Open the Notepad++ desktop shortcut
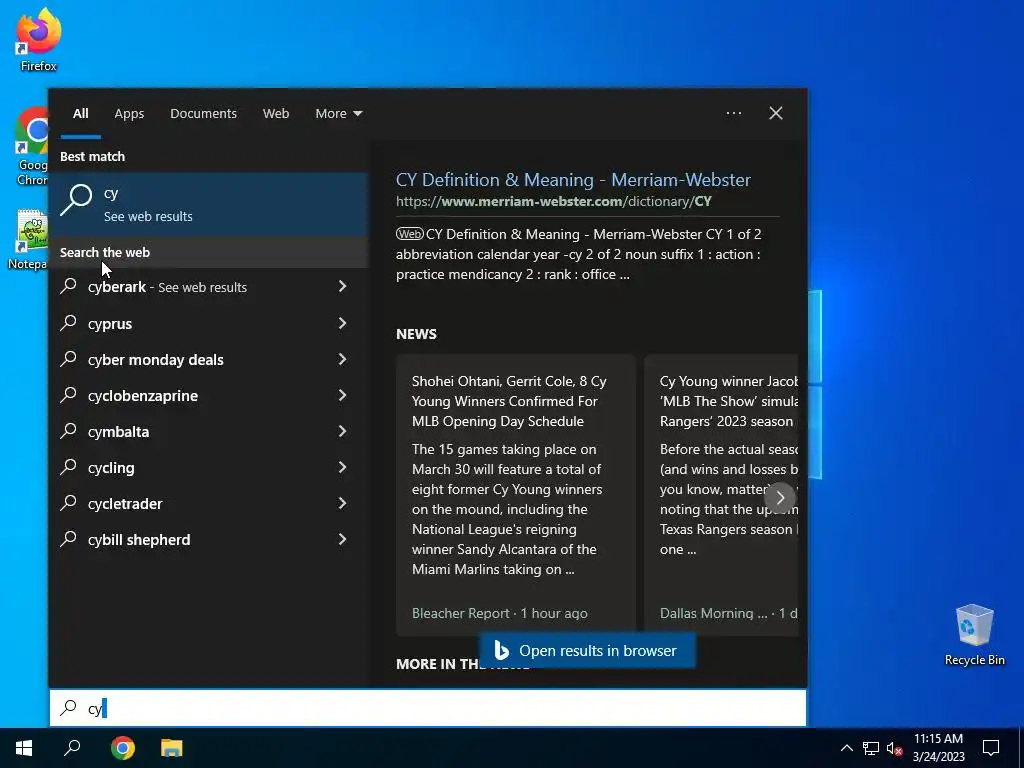This screenshot has width=1024, height=768. click(29, 240)
